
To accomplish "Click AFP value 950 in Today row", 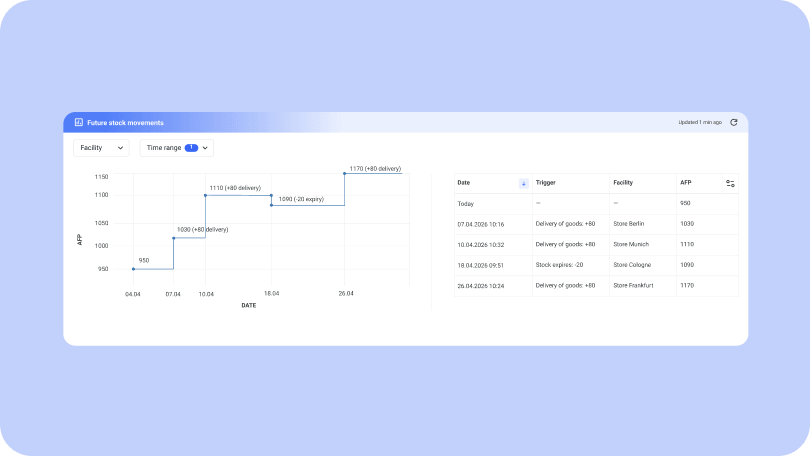I will (685, 203).
